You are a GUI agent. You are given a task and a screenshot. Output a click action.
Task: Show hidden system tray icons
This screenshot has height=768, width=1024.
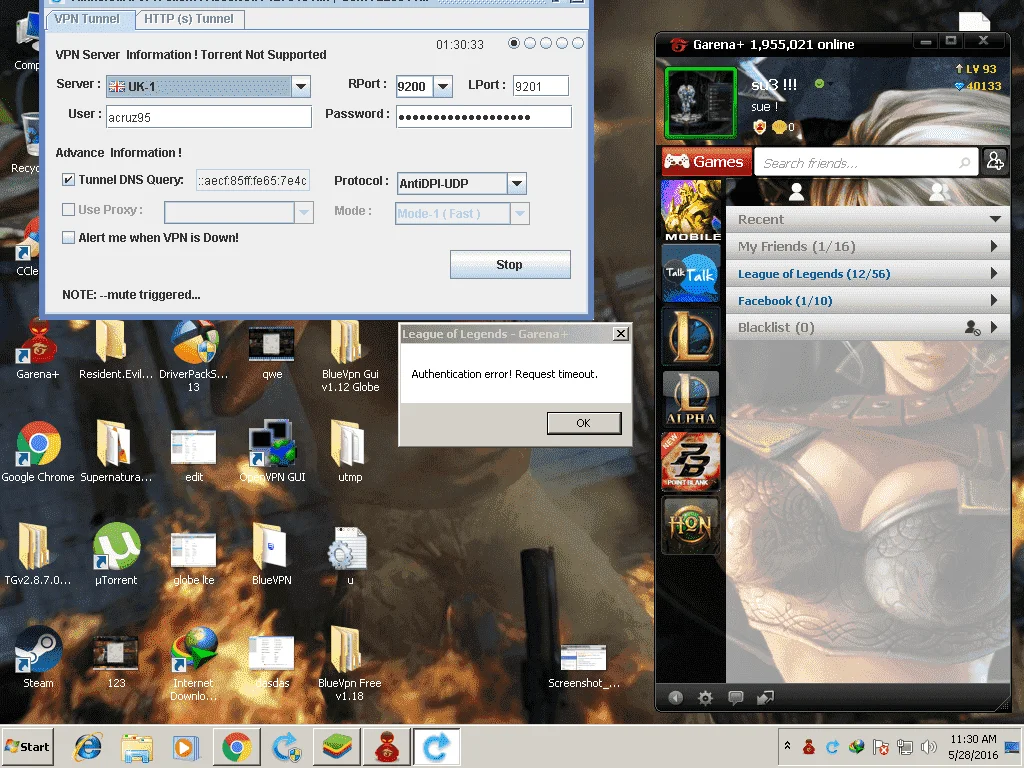click(788, 746)
